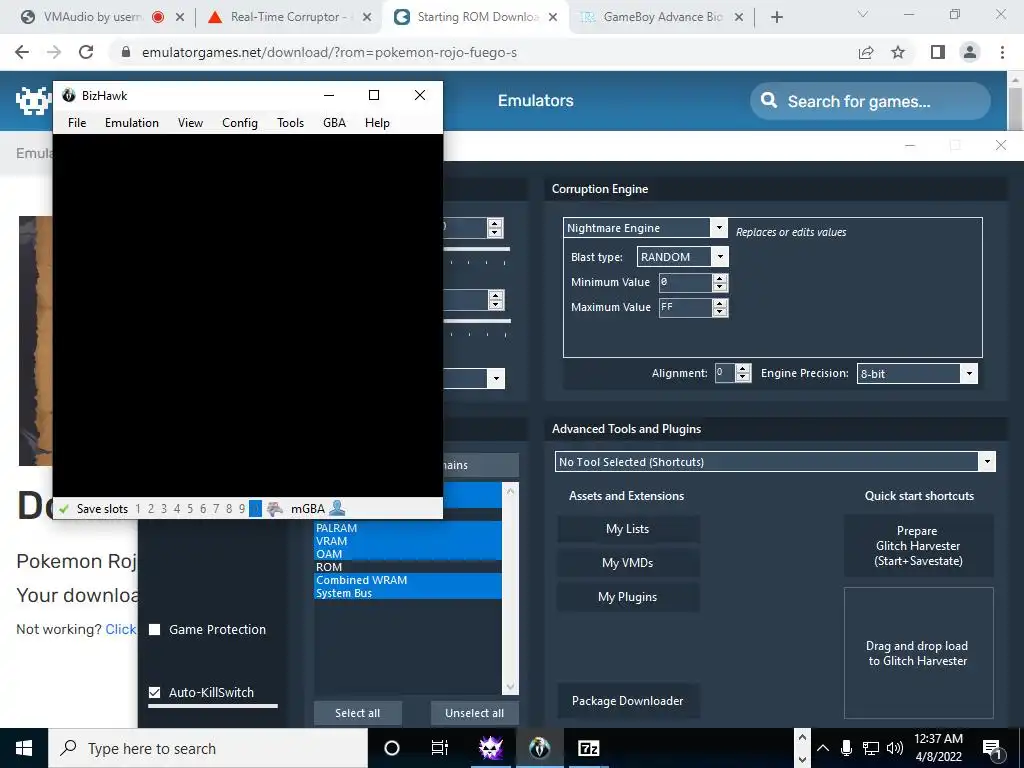Viewport: 1024px width, 768px height.
Task: Click the user profile icon beside mGBA
Action: pos(337,508)
